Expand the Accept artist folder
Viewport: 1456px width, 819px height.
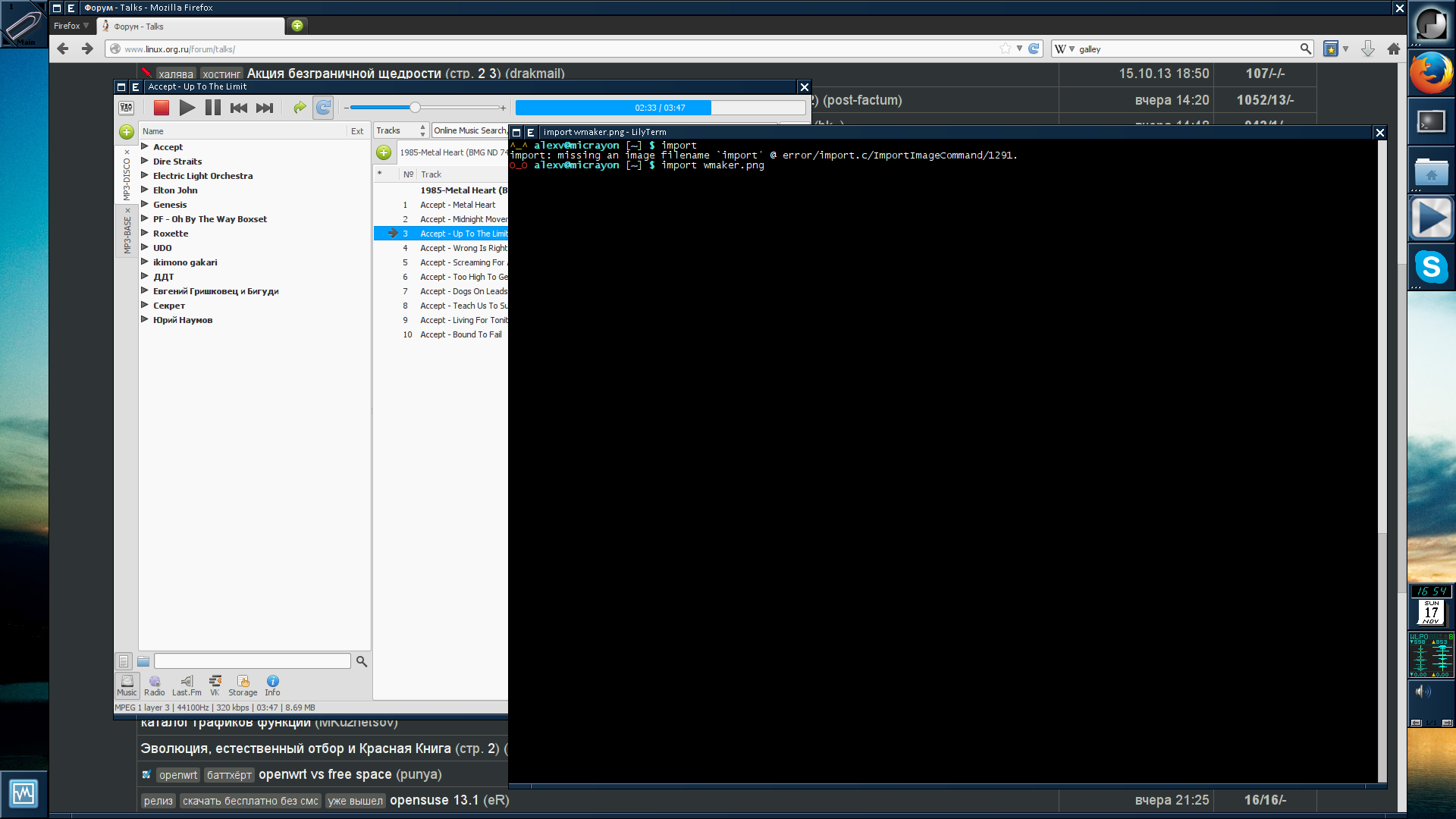(145, 146)
